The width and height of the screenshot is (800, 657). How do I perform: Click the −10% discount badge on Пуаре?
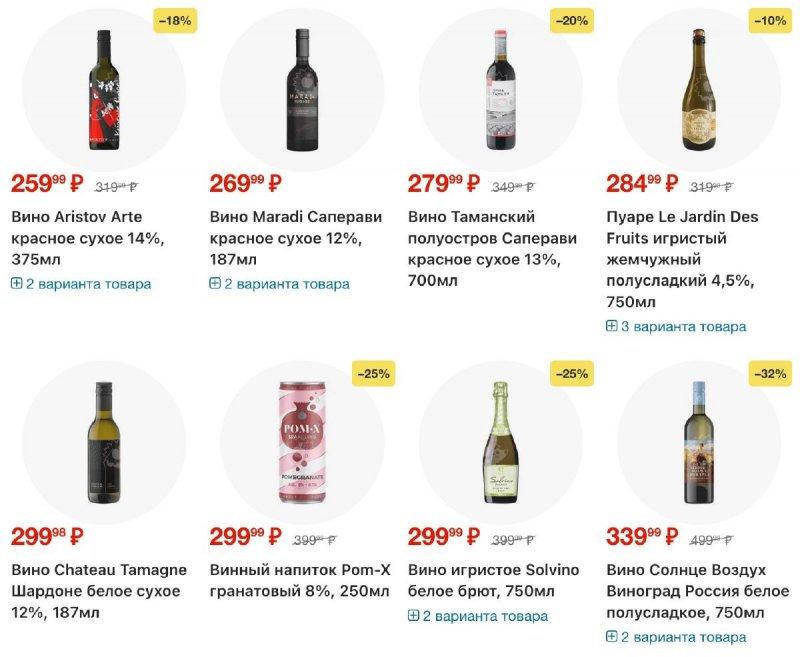pos(770,19)
